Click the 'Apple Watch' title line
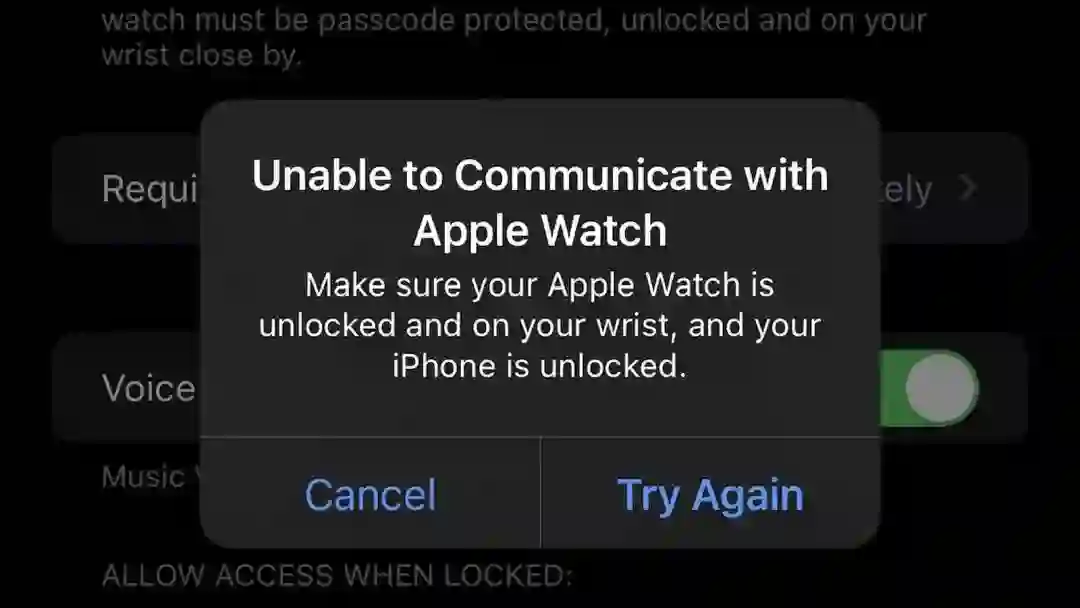Viewport: 1080px width, 608px height. [540, 230]
